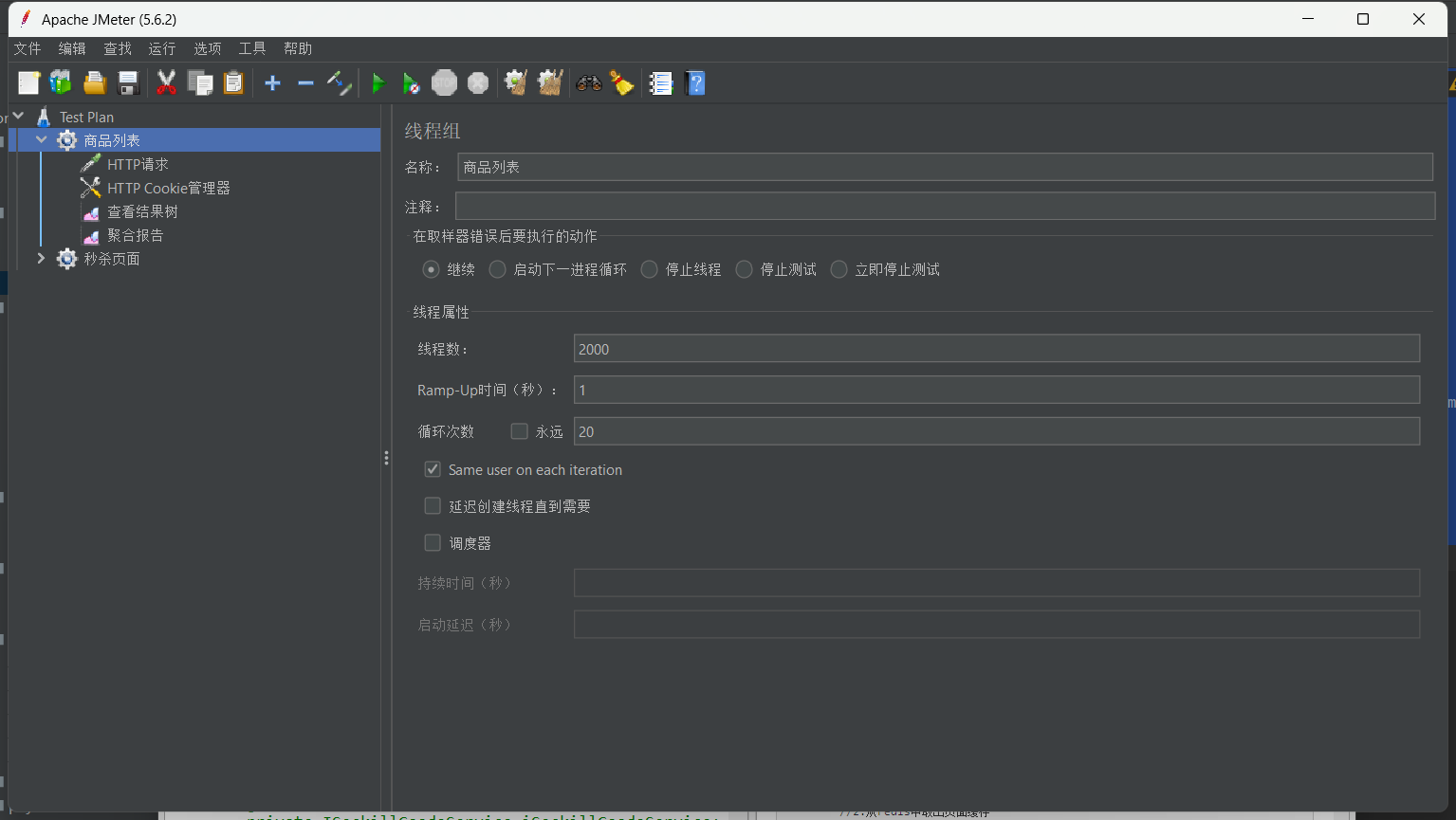Click the Stop test icon
The image size is (1456, 820).
[x=444, y=83]
